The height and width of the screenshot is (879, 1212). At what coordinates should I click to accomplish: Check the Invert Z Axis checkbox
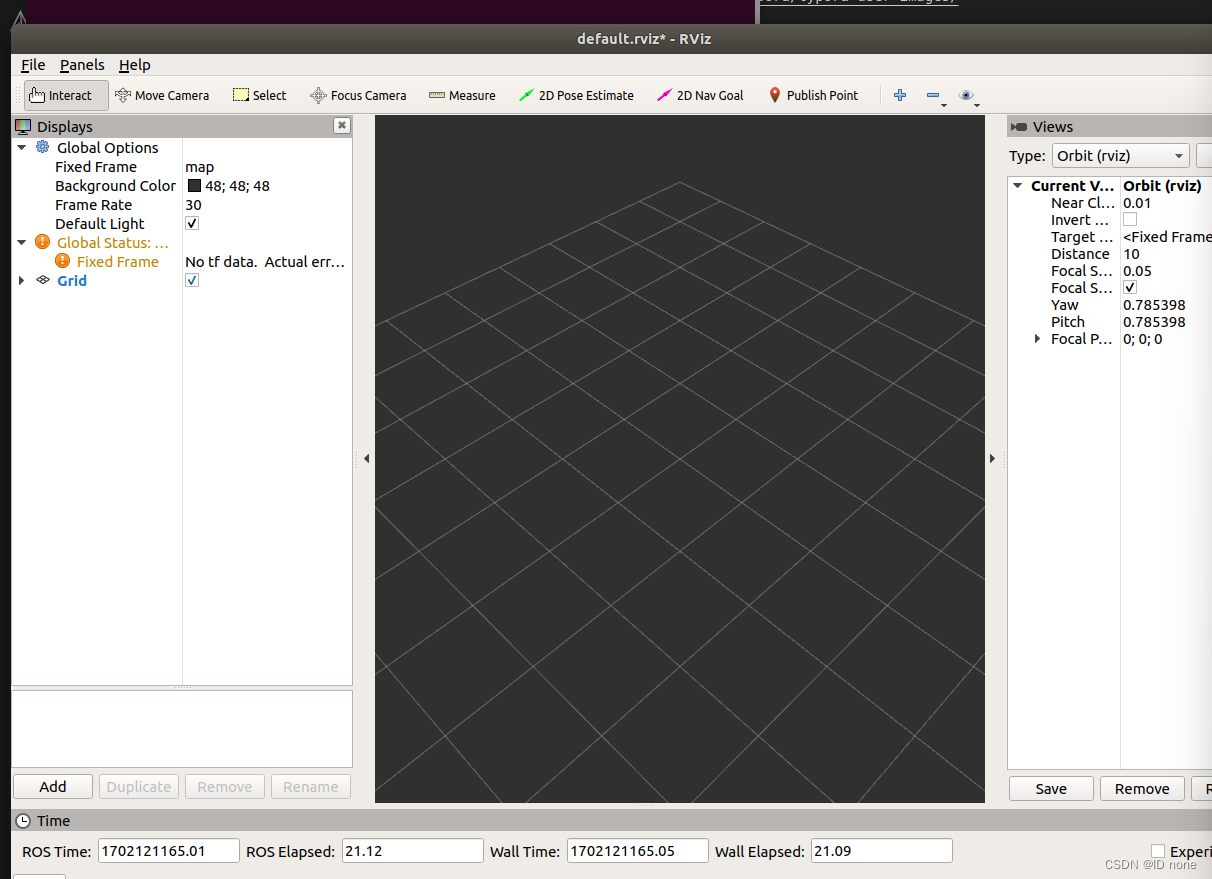(x=1129, y=219)
